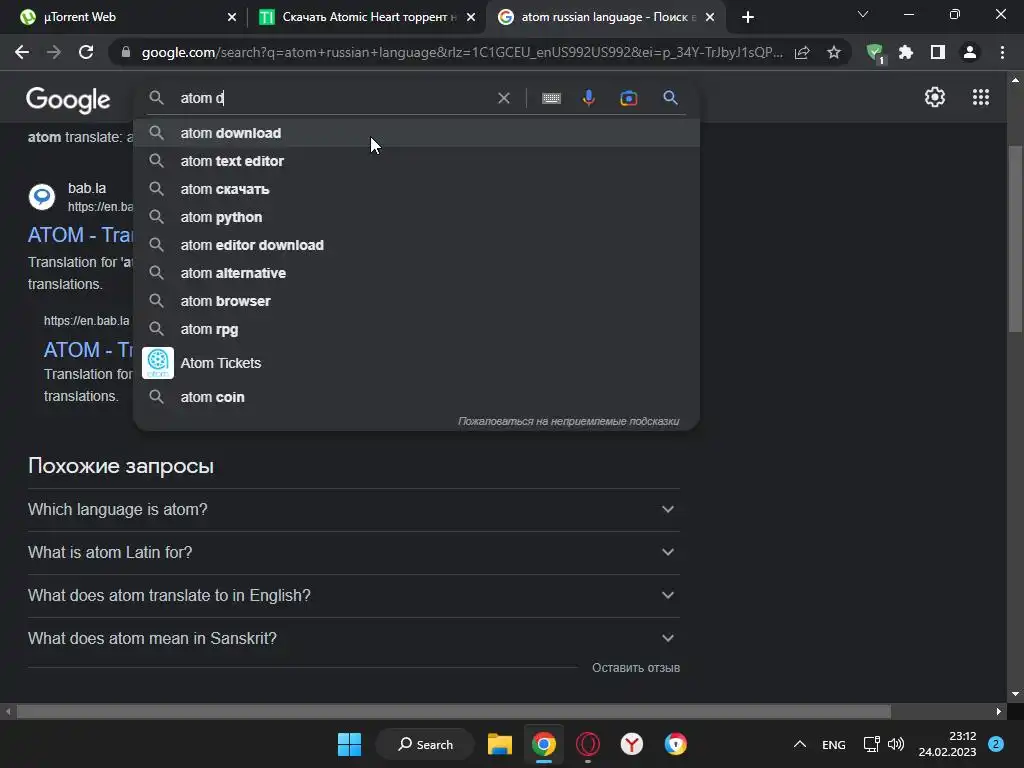Expand "What does atom translate to in English?"
Screen dimensions: 1024x768
point(353,596)
